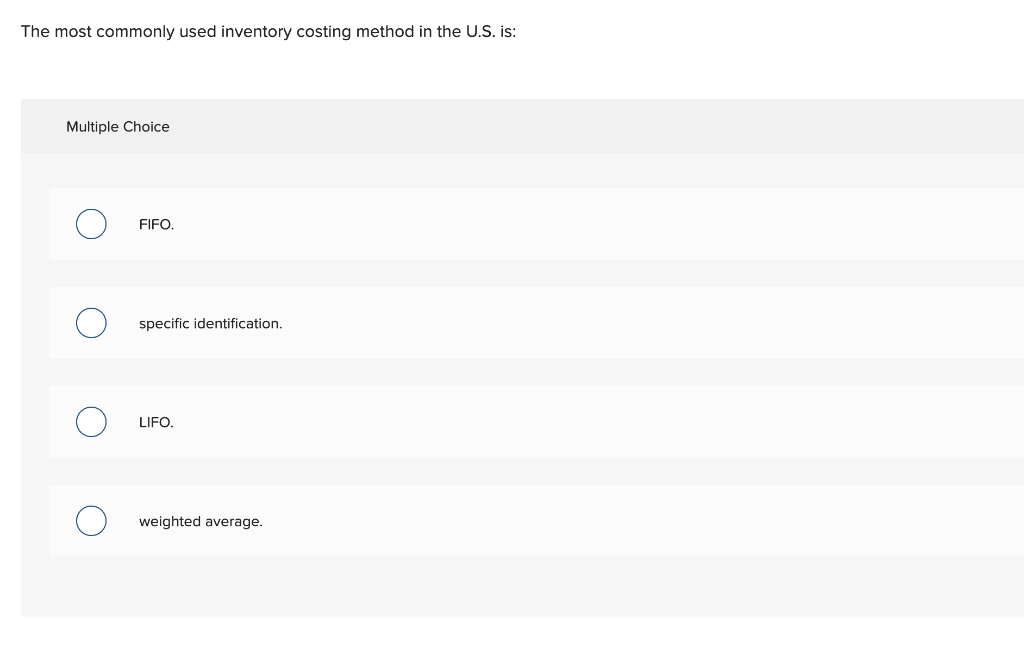Image resolution: width=1024 pixels, height=660 pixels.
Task: Click the LIFO answer text
Action: tap(155, 422)
